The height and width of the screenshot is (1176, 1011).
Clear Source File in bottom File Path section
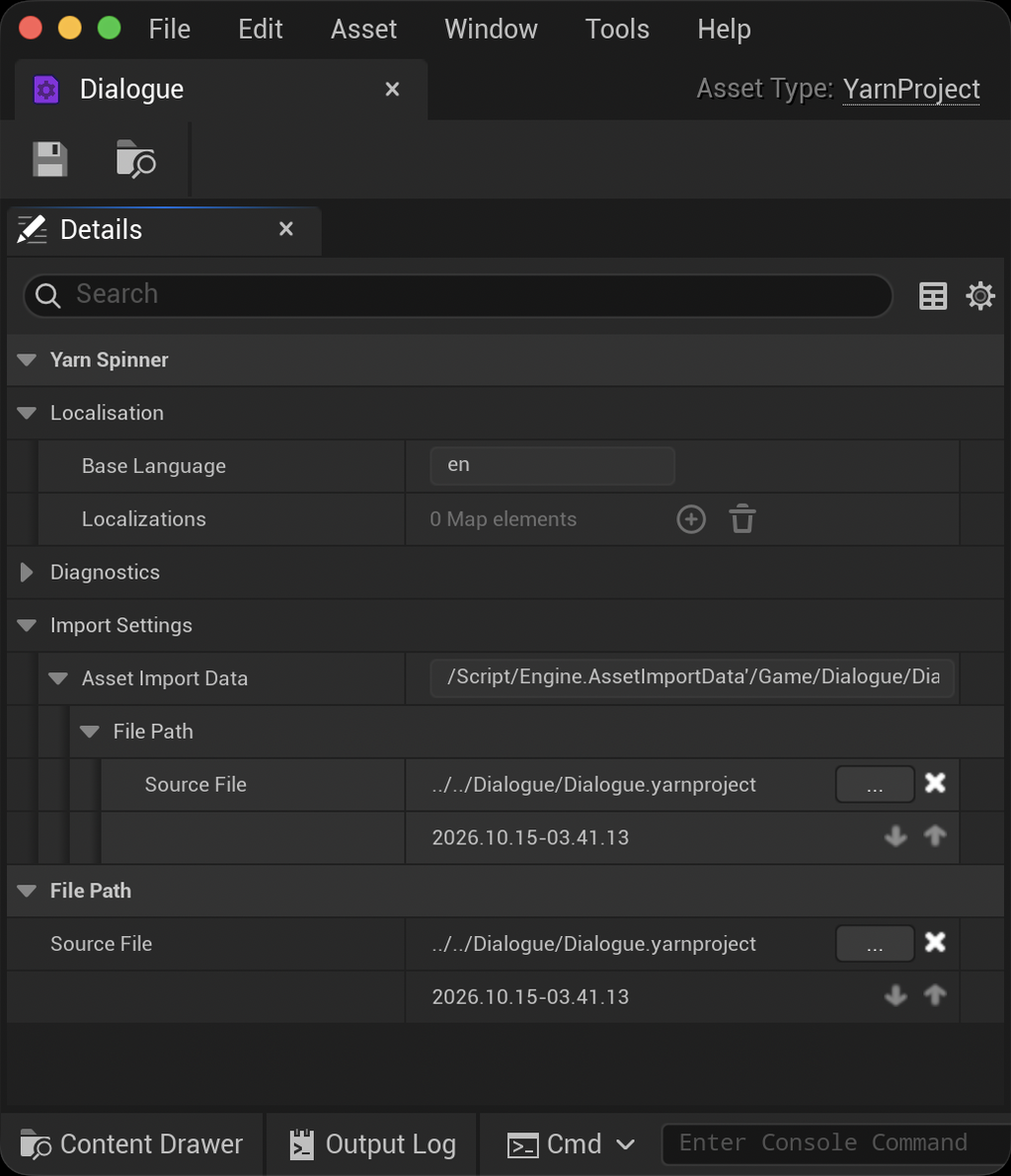pos(935,942)
